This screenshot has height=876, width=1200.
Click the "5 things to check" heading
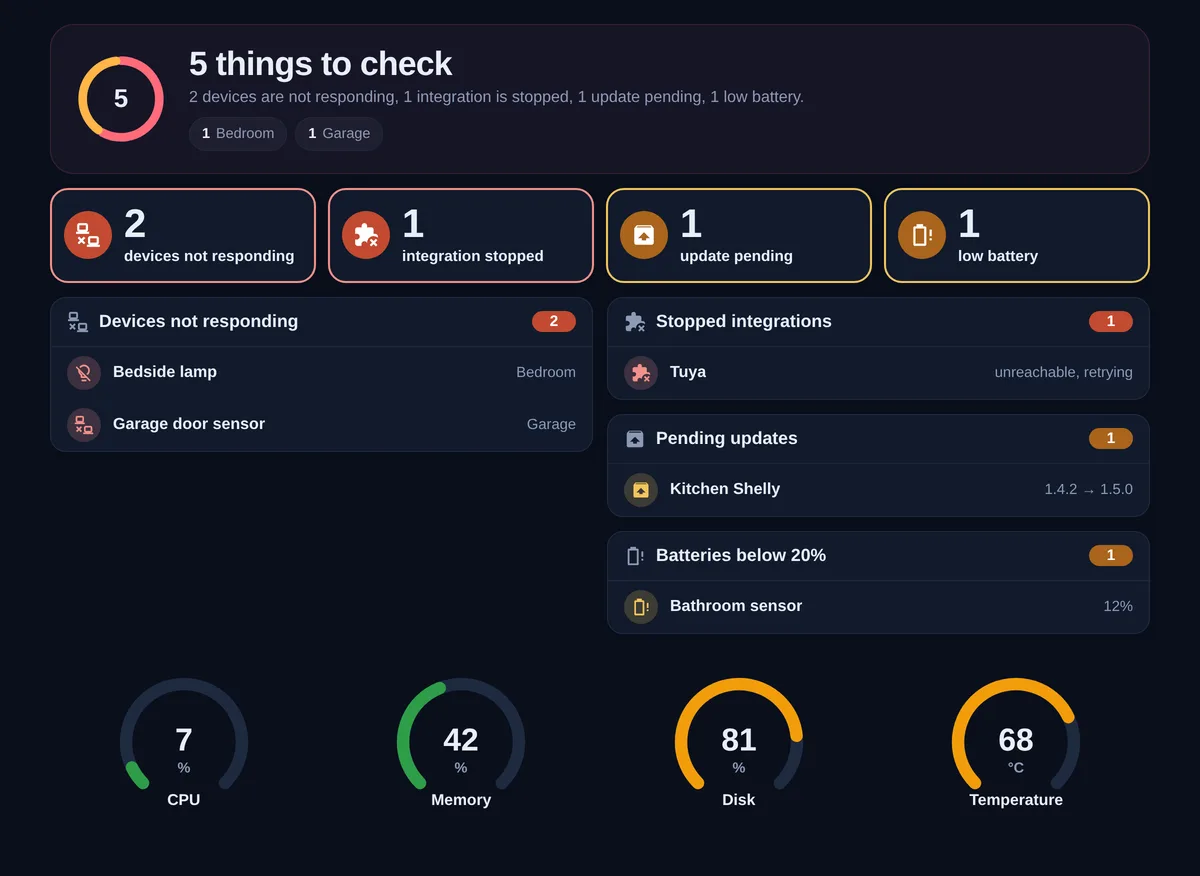321,64
